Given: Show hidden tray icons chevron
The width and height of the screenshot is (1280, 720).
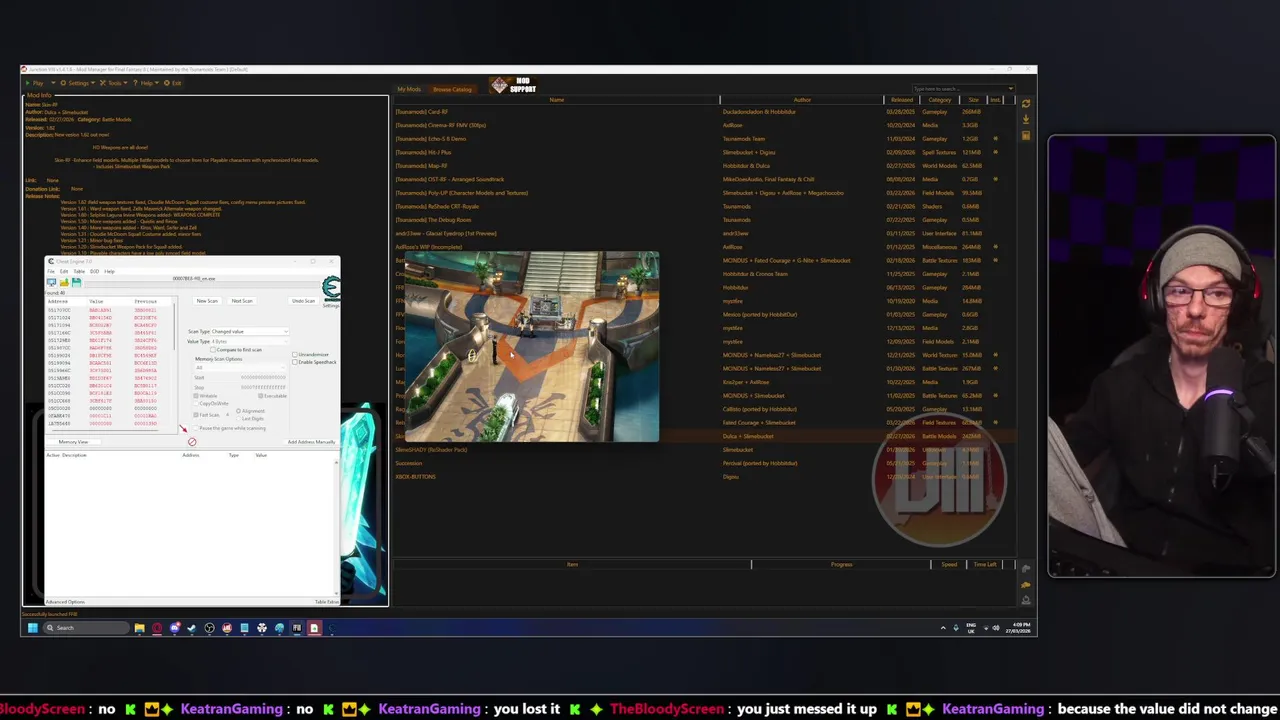Looking at the screenshot, I should click(943, 628).
